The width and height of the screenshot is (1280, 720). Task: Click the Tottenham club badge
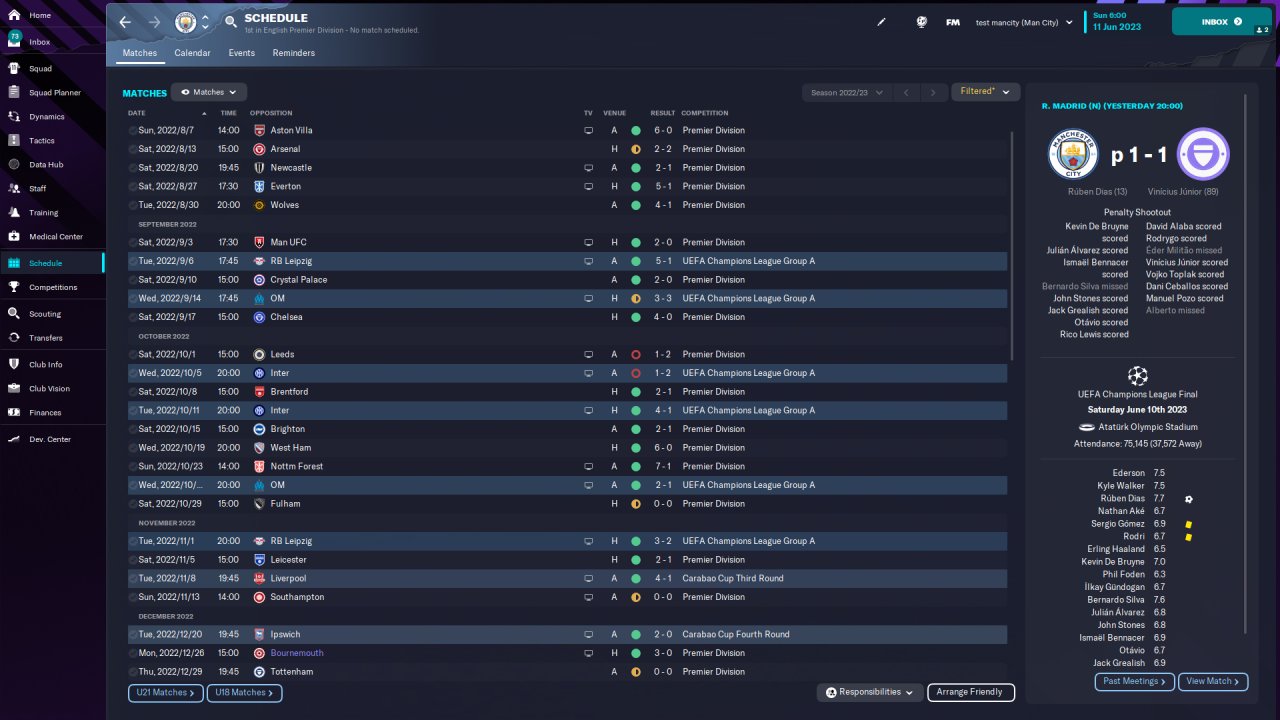tap(259, 672)
